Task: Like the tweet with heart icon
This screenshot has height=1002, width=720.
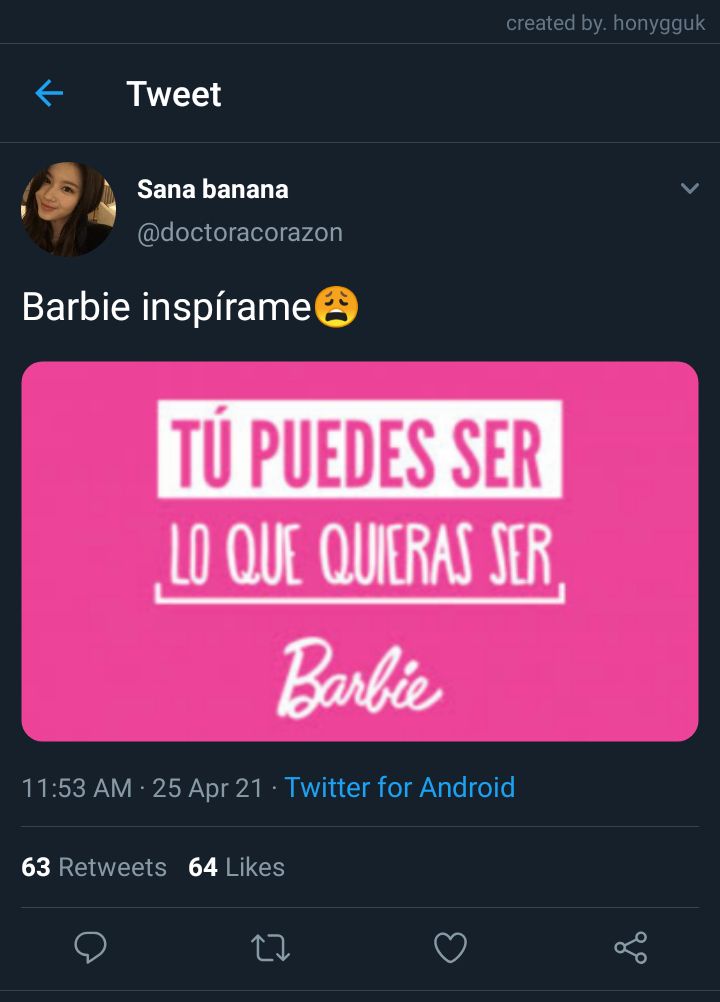Action: [x=450, y=947]
